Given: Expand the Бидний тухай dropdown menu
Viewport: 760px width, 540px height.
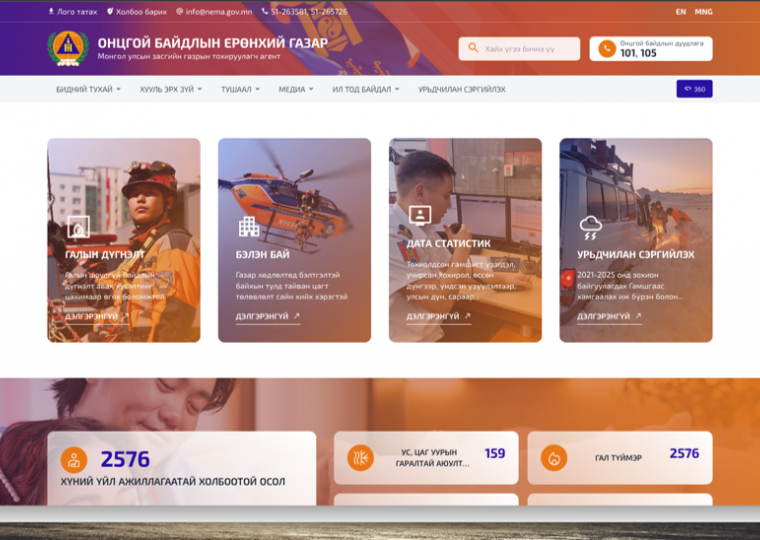Looking at the screenshot, I should tap(88, 89).
